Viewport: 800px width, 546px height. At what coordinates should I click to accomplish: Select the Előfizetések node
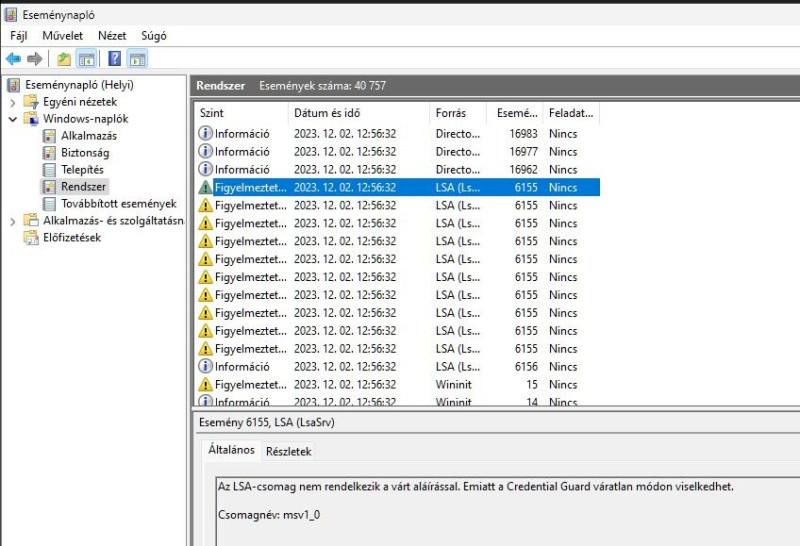click(x=71, y=237)
